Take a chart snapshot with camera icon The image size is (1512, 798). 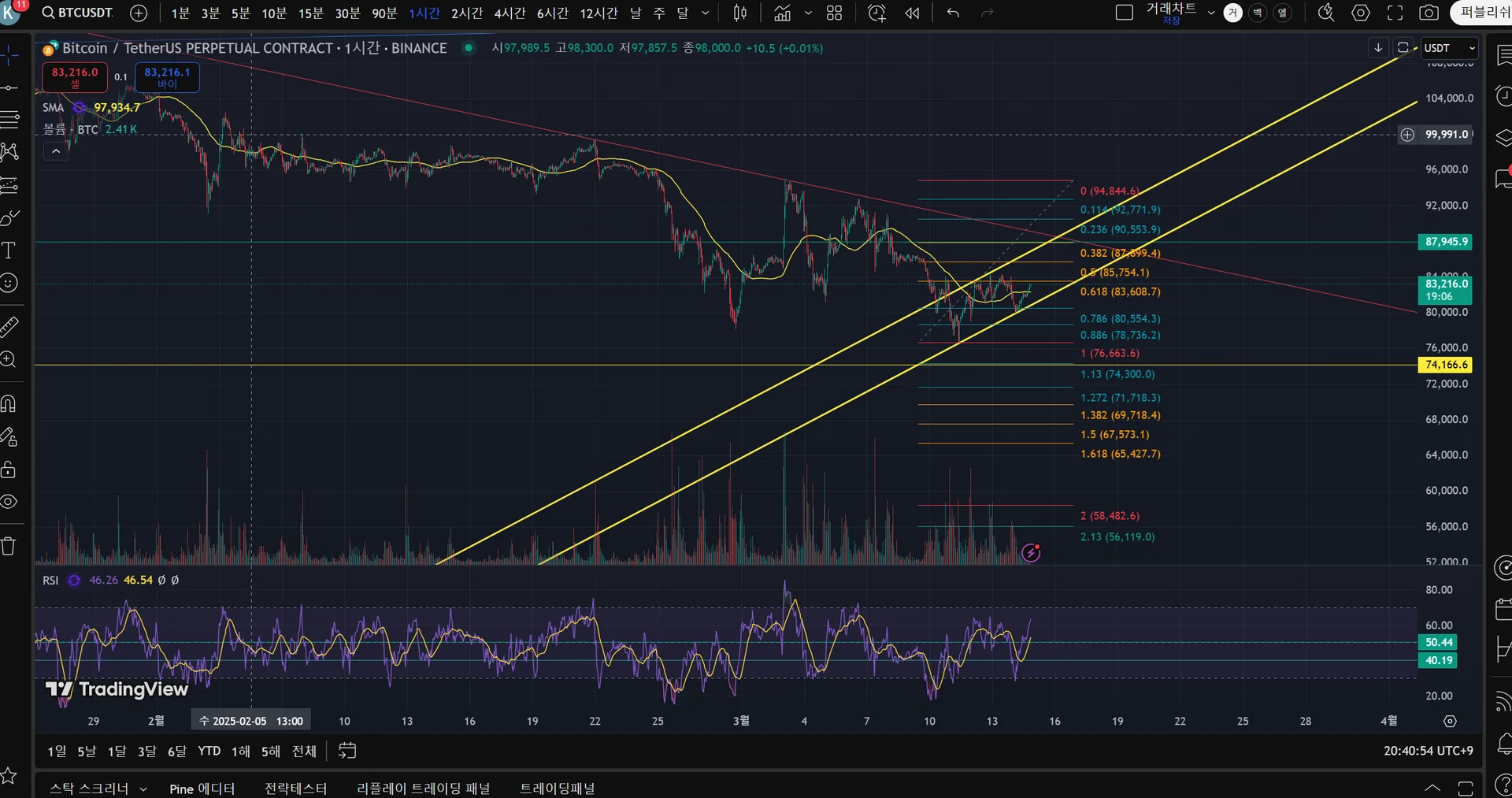(x=1429, y=13)
